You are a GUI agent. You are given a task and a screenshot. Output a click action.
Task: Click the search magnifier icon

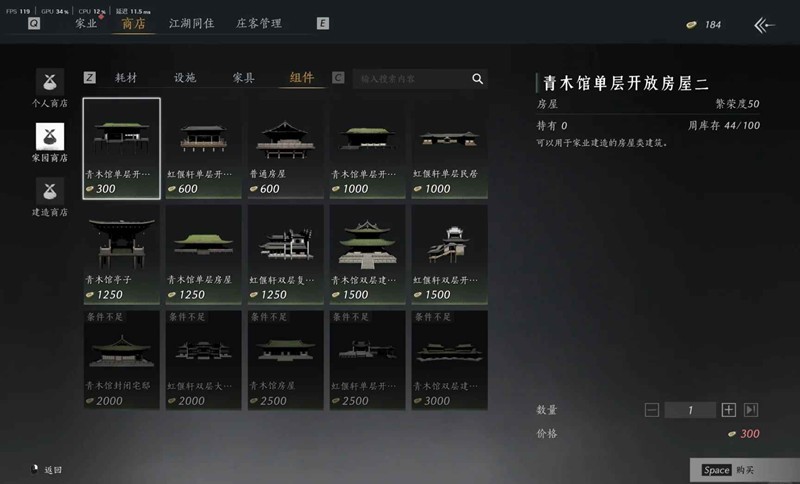pos(477,79)
